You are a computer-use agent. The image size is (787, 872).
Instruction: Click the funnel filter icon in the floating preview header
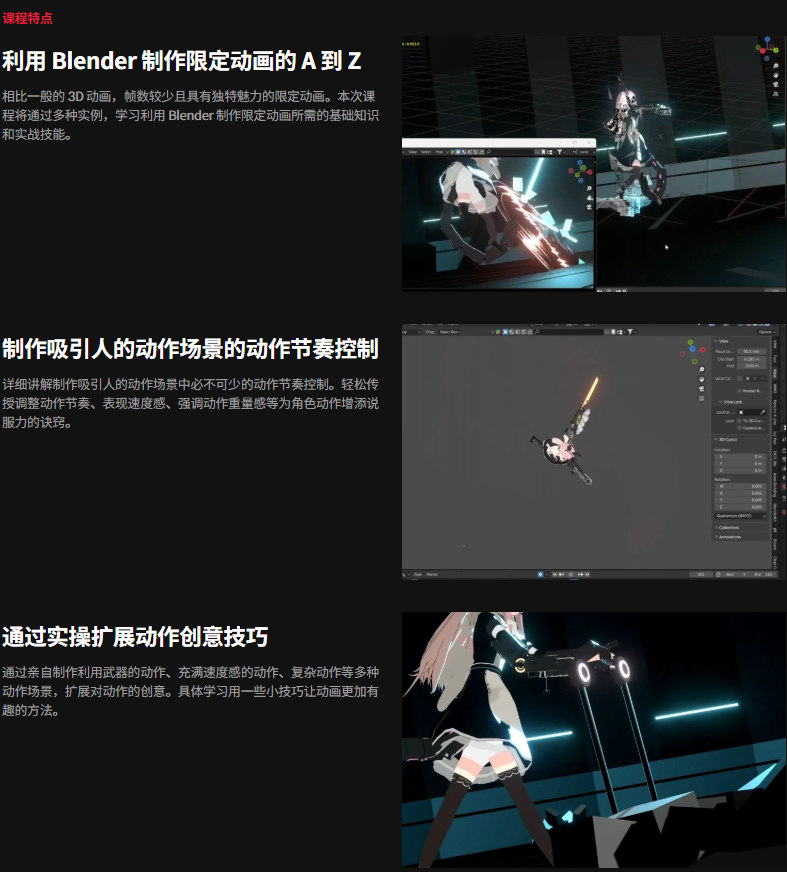560,152
